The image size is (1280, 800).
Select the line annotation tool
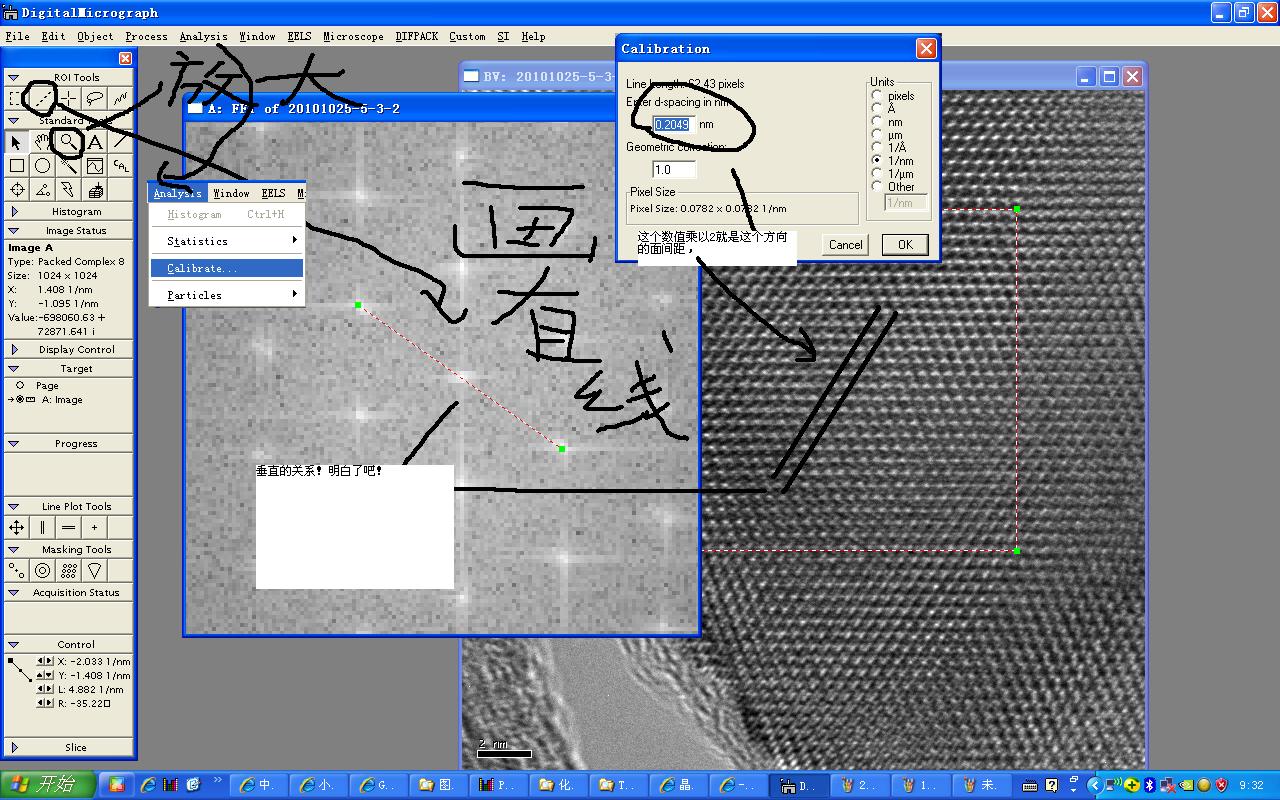point(120,142)
